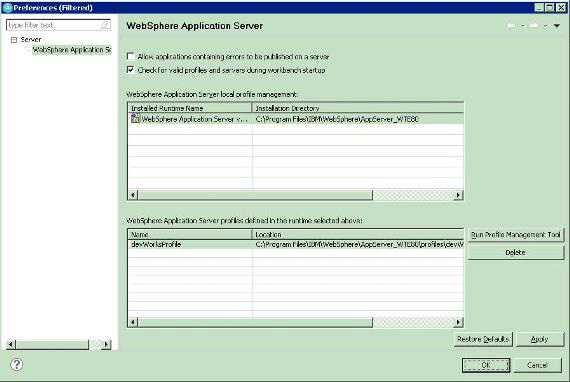
Task: Click the help question mark icon
Action: (x=16, y=364)
